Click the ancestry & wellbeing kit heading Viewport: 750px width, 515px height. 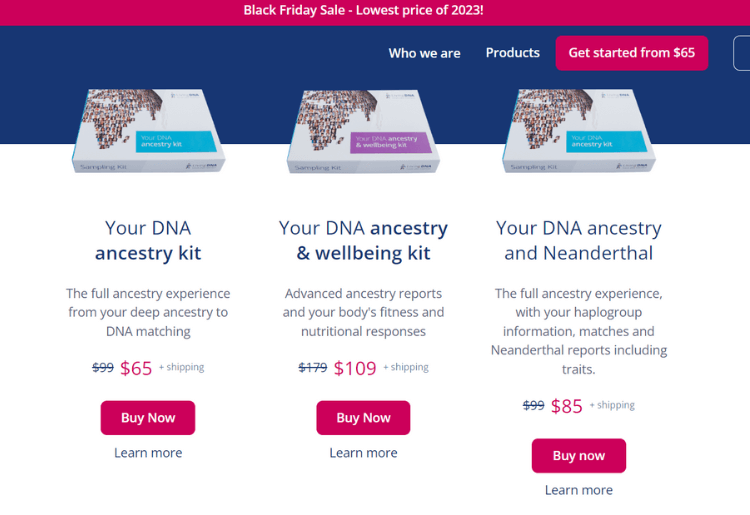coord(363,240)
